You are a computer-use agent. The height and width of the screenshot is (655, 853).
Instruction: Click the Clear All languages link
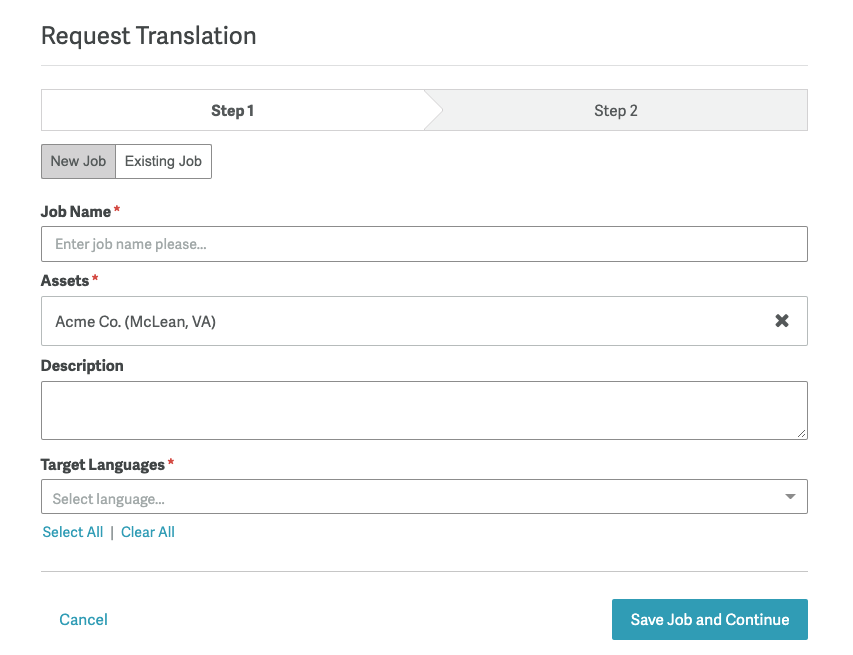click(148, 532)
